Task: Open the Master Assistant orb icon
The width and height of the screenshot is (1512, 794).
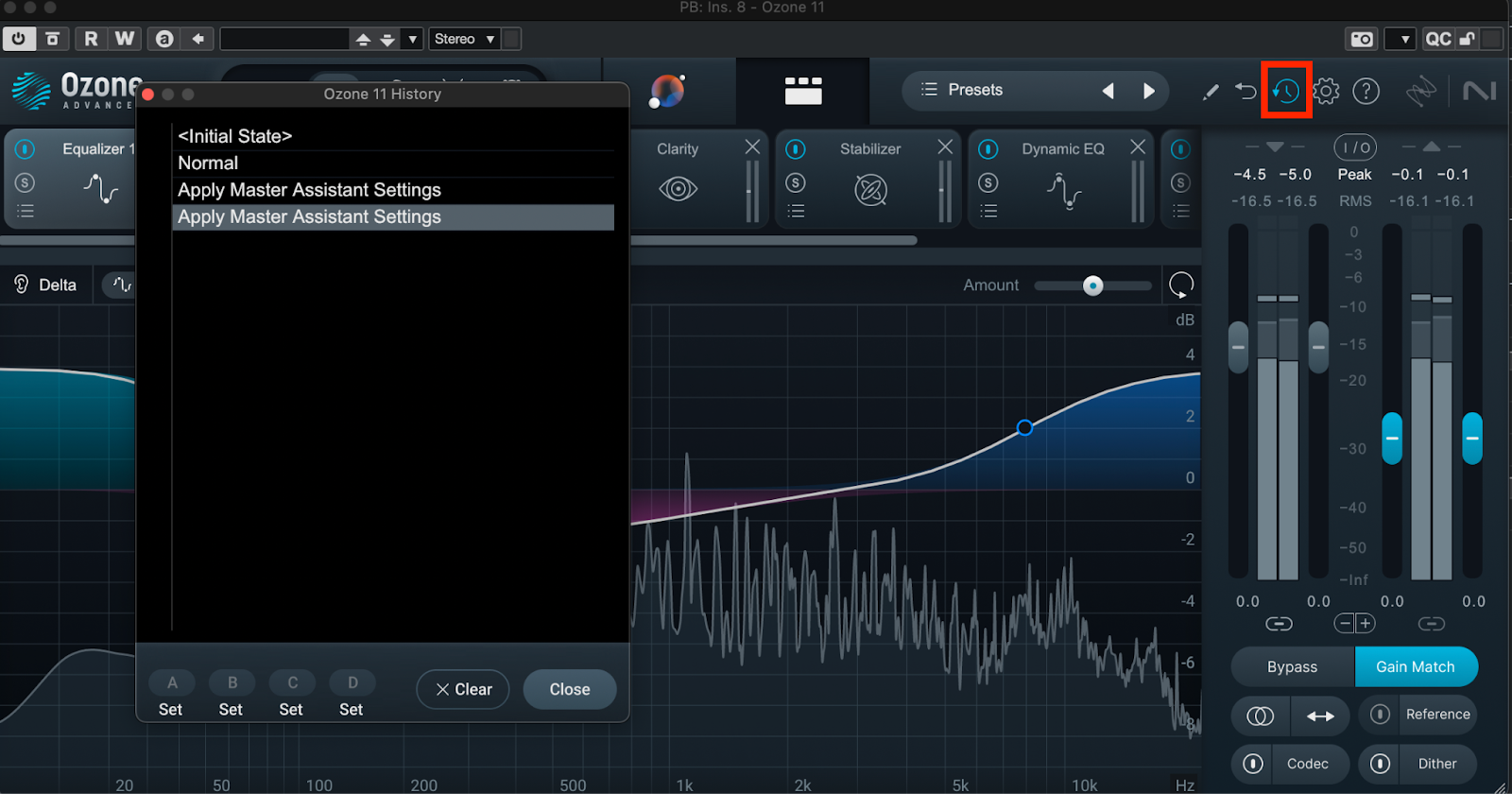Action: pyautogui.click(x=667, y=91)
